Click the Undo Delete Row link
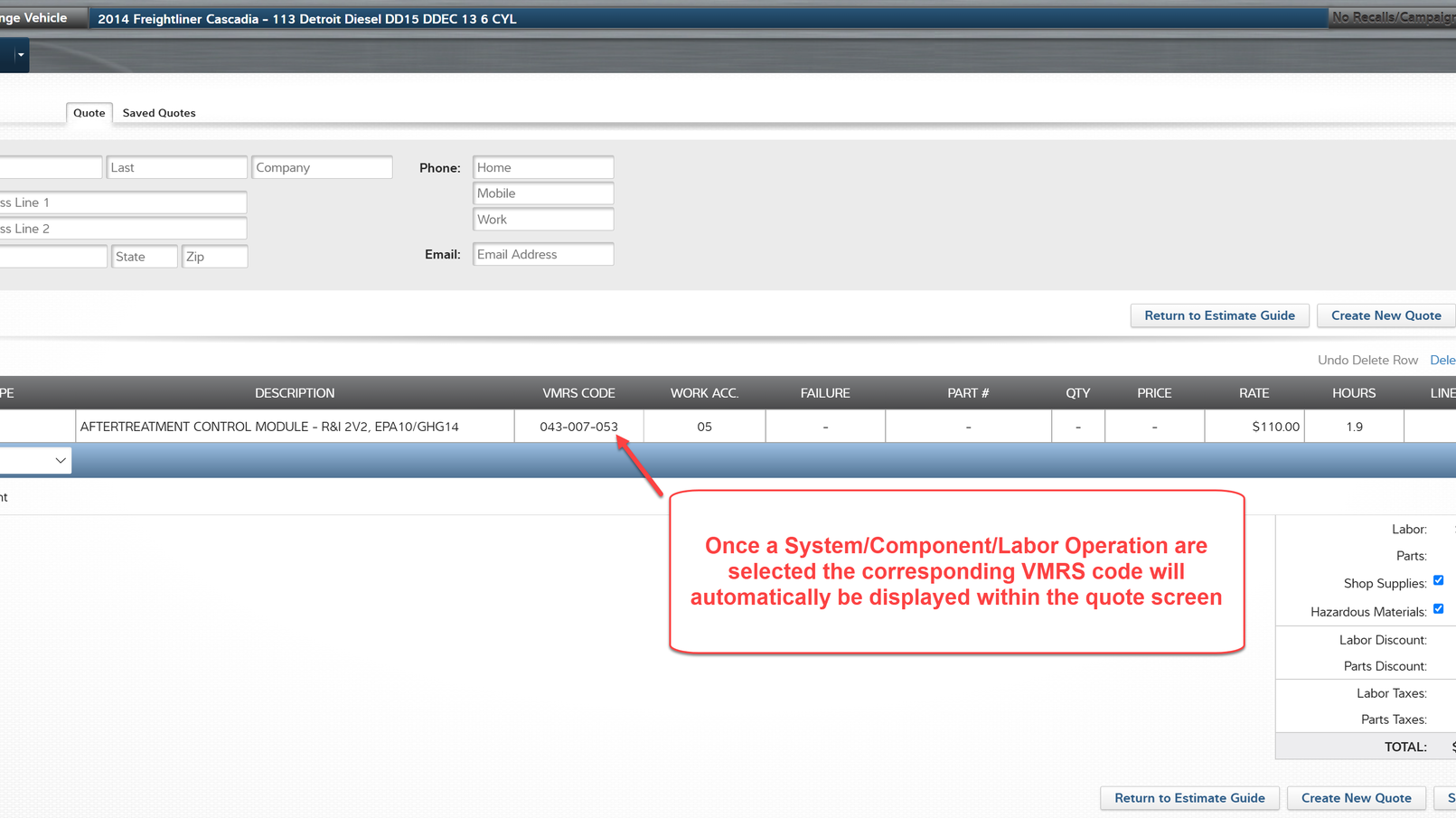The width and height of the screenshot is (1456, 818). (1367, 360)
